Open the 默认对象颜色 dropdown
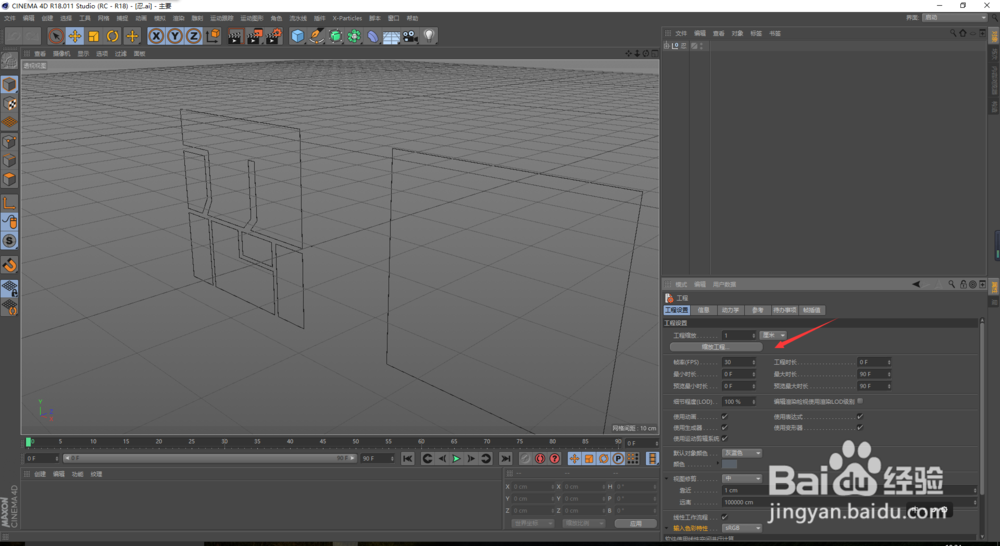Image resolution: width=1000 pixels, height=546 pixels. point(742,453)
